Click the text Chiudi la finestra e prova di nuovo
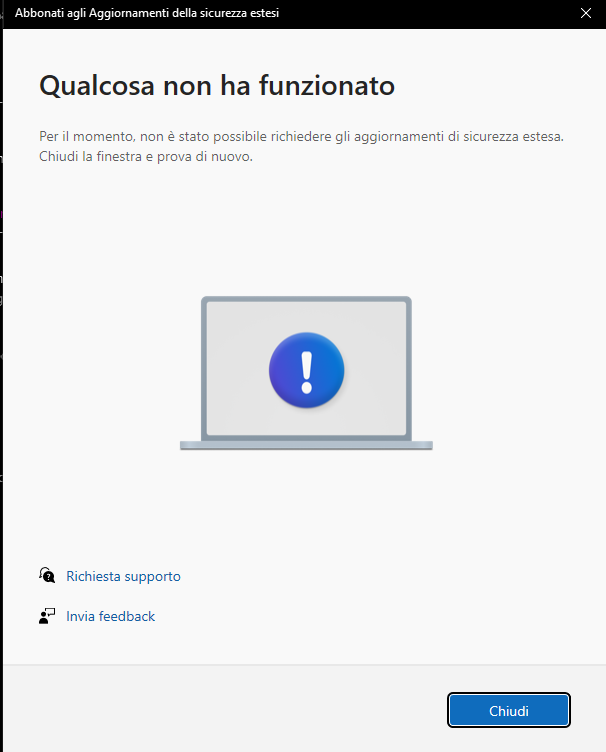Viewport: 606px width, 752px height. [146, 156]
